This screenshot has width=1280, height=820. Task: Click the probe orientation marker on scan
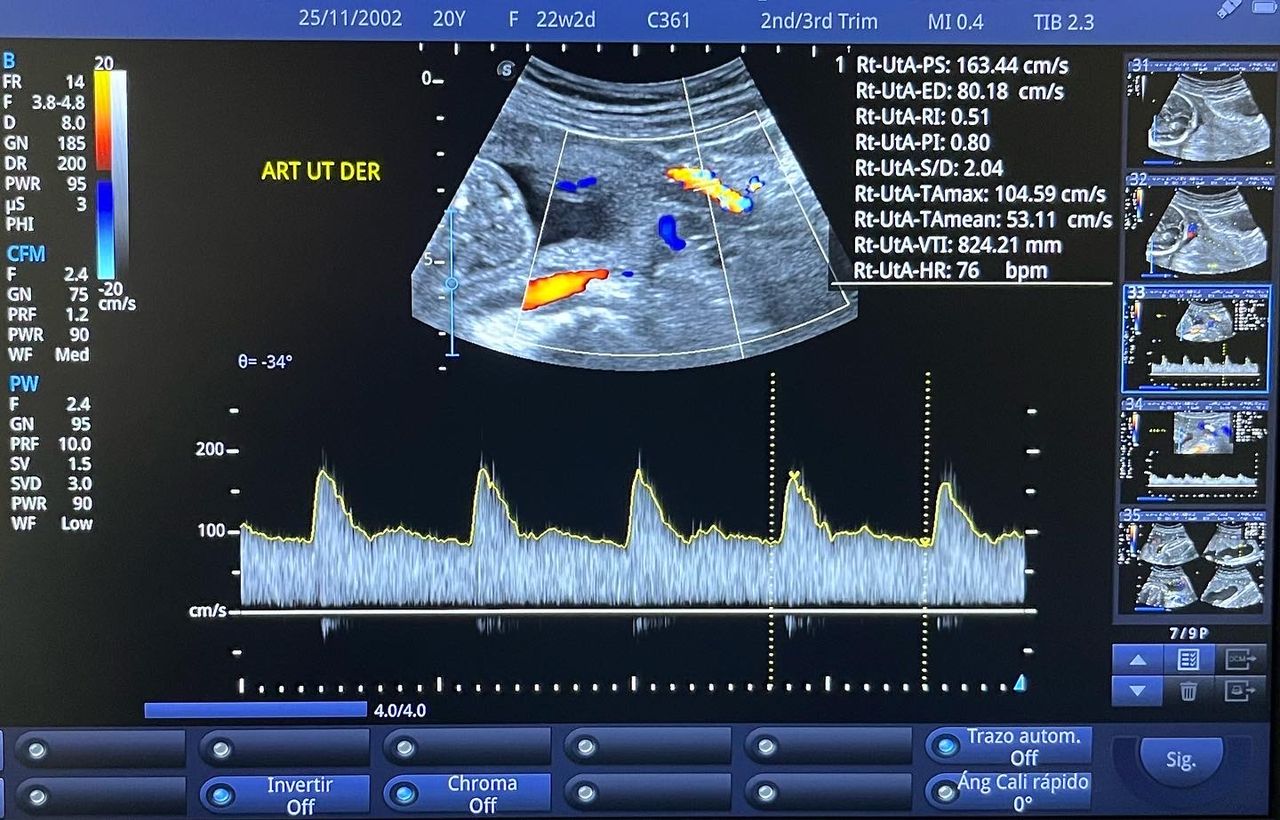[507, 69]
